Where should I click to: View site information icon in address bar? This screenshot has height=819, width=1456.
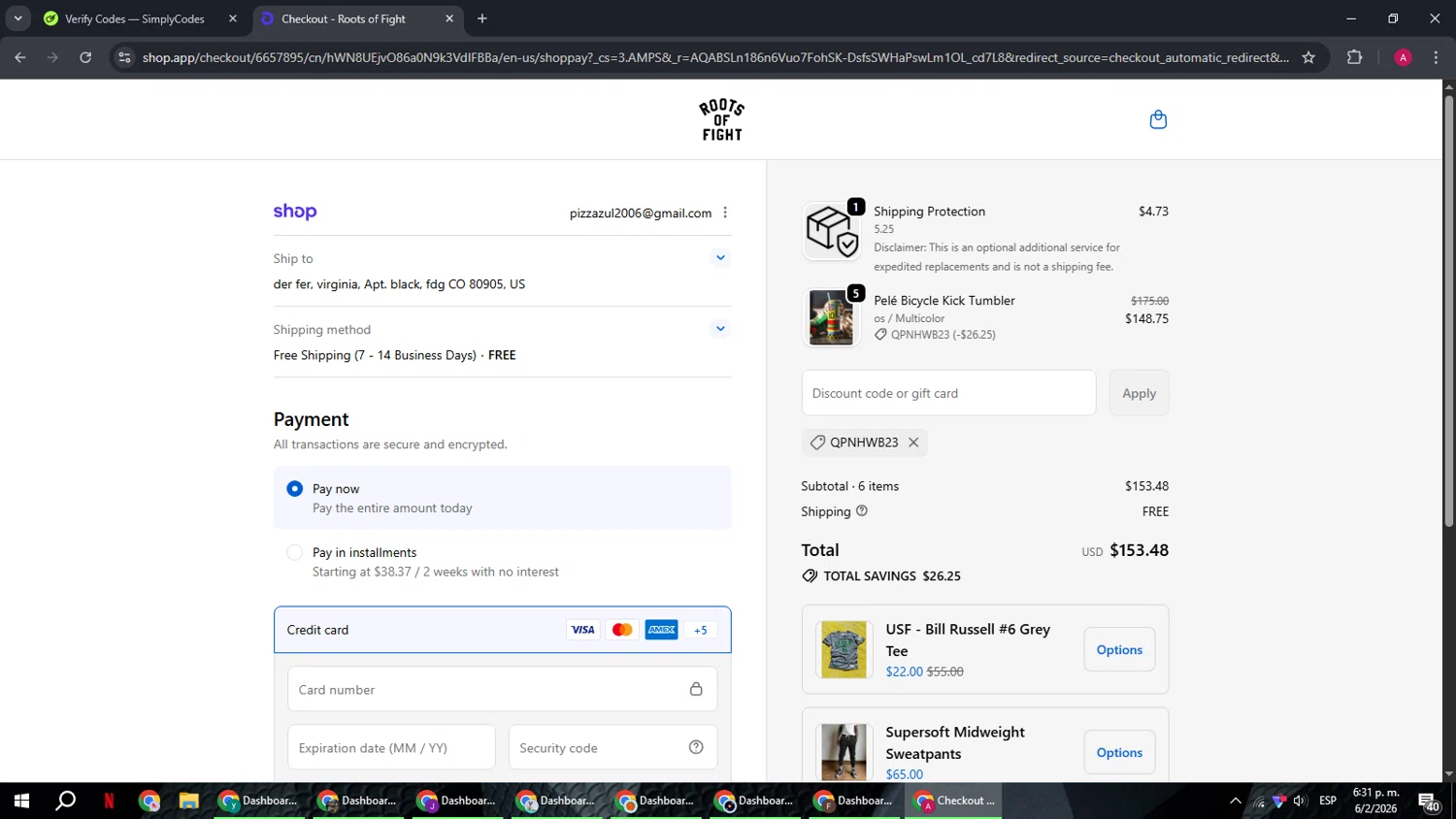(124, 57)
